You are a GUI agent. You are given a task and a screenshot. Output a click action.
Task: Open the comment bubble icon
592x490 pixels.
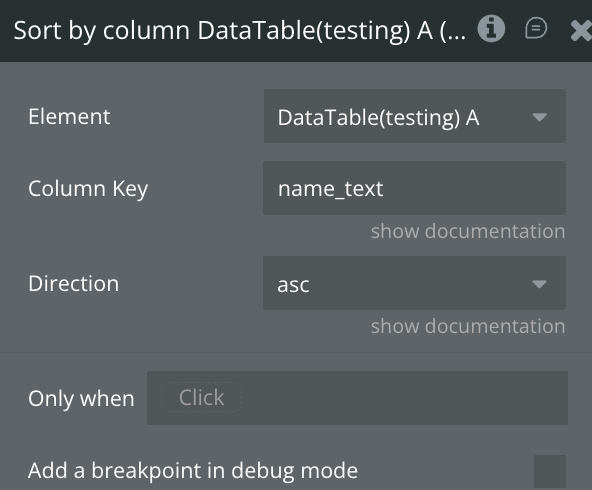point(536,28)
